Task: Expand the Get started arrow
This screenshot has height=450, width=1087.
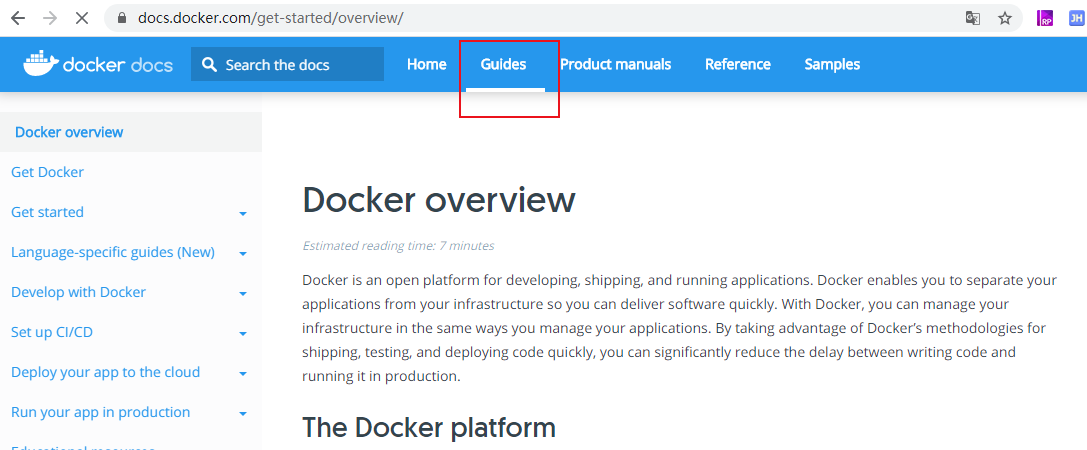Action: [243, 214]
